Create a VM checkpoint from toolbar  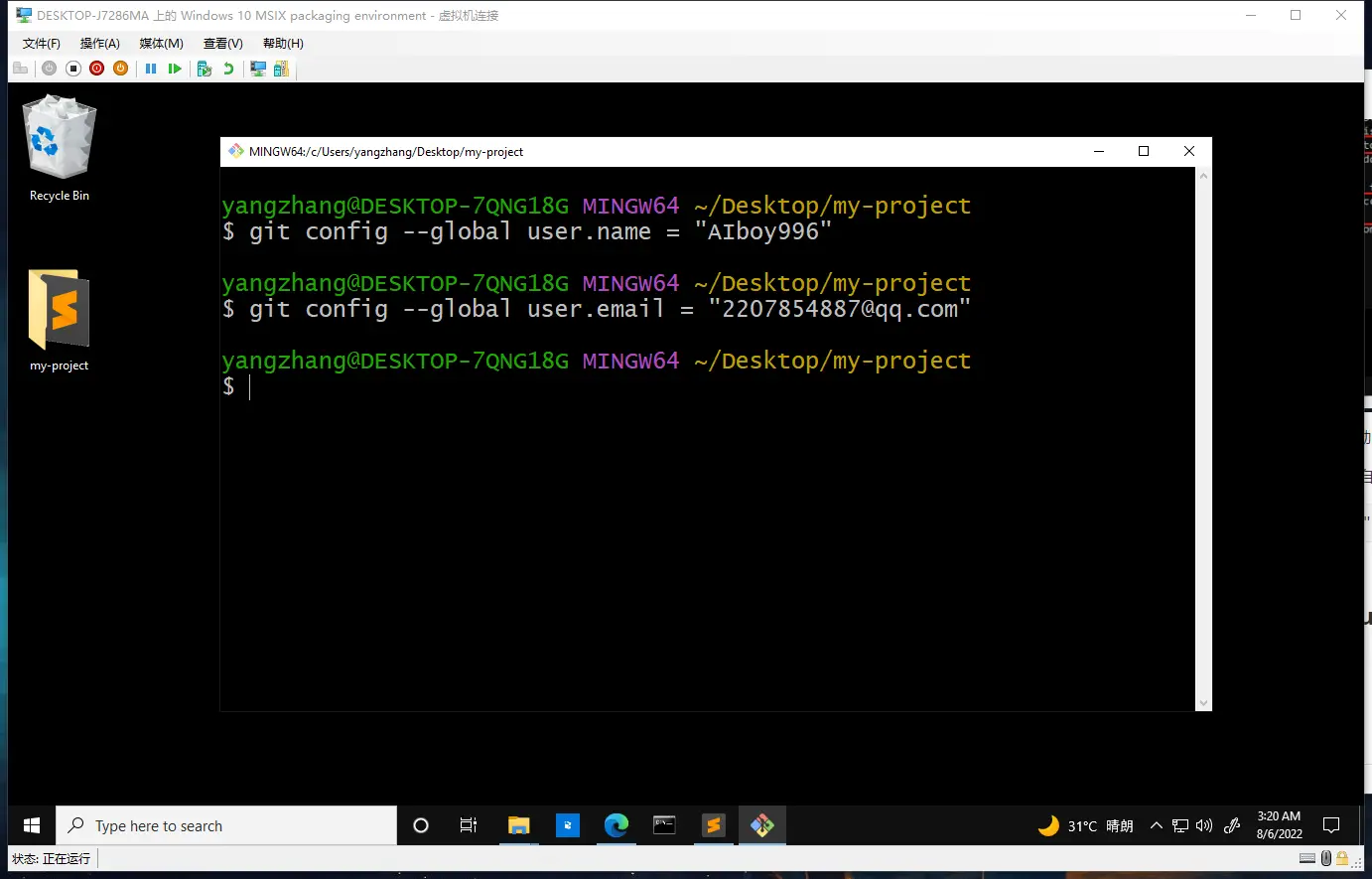coord(205,69)
